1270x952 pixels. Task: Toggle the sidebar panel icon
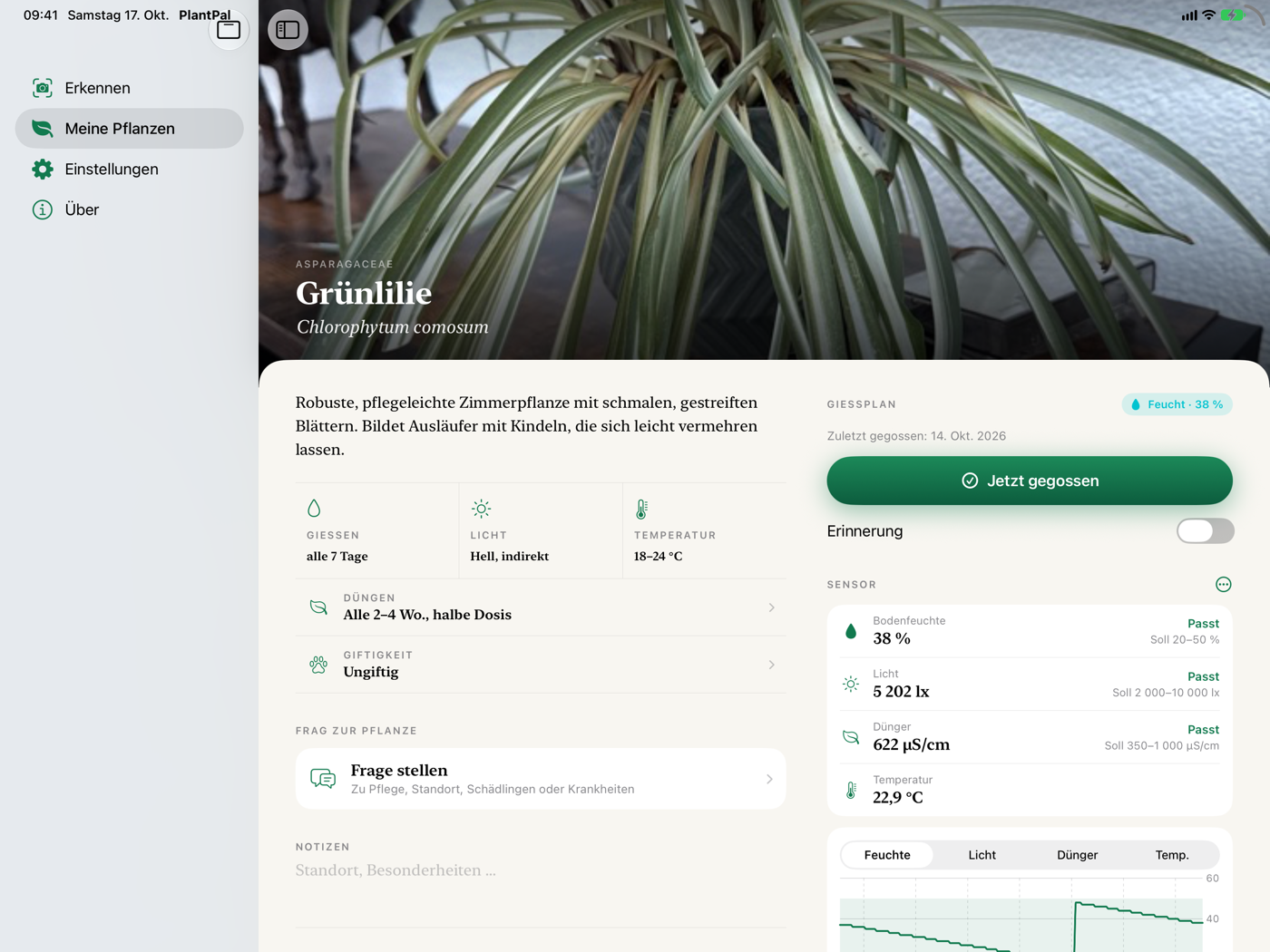click(288, 30)
